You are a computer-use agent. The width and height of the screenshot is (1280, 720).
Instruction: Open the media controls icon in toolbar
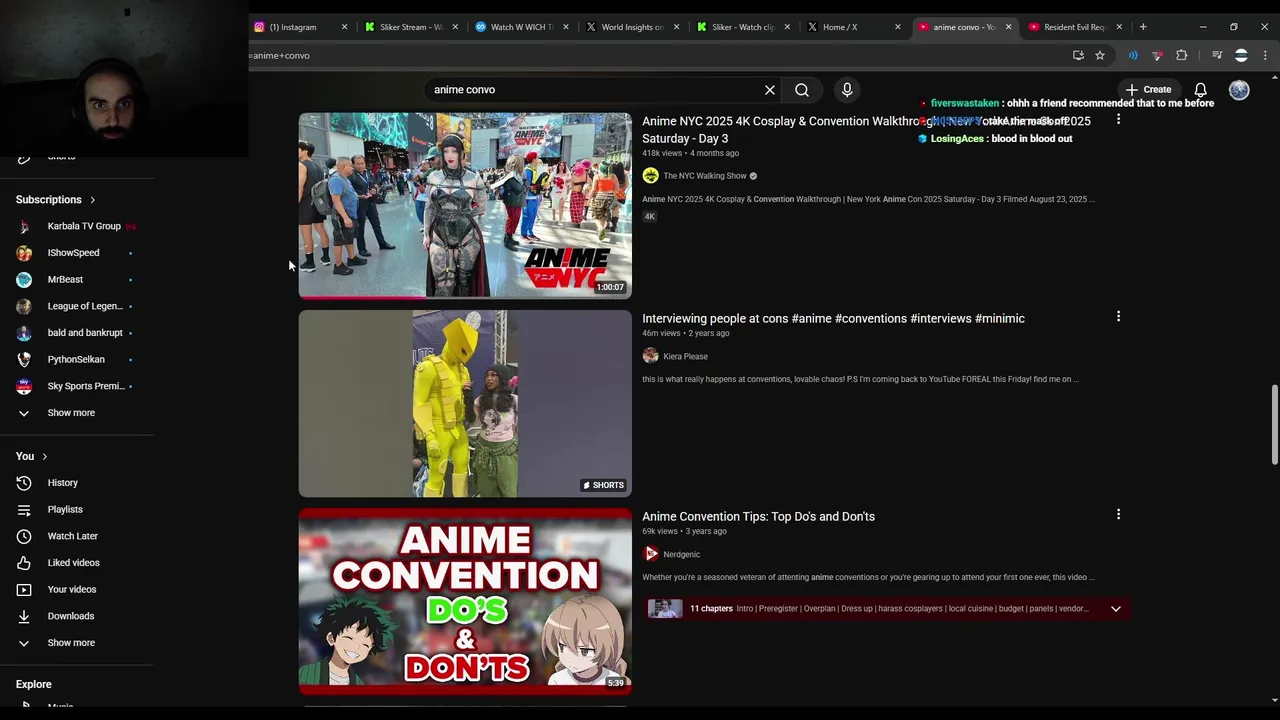point(1217,55)
